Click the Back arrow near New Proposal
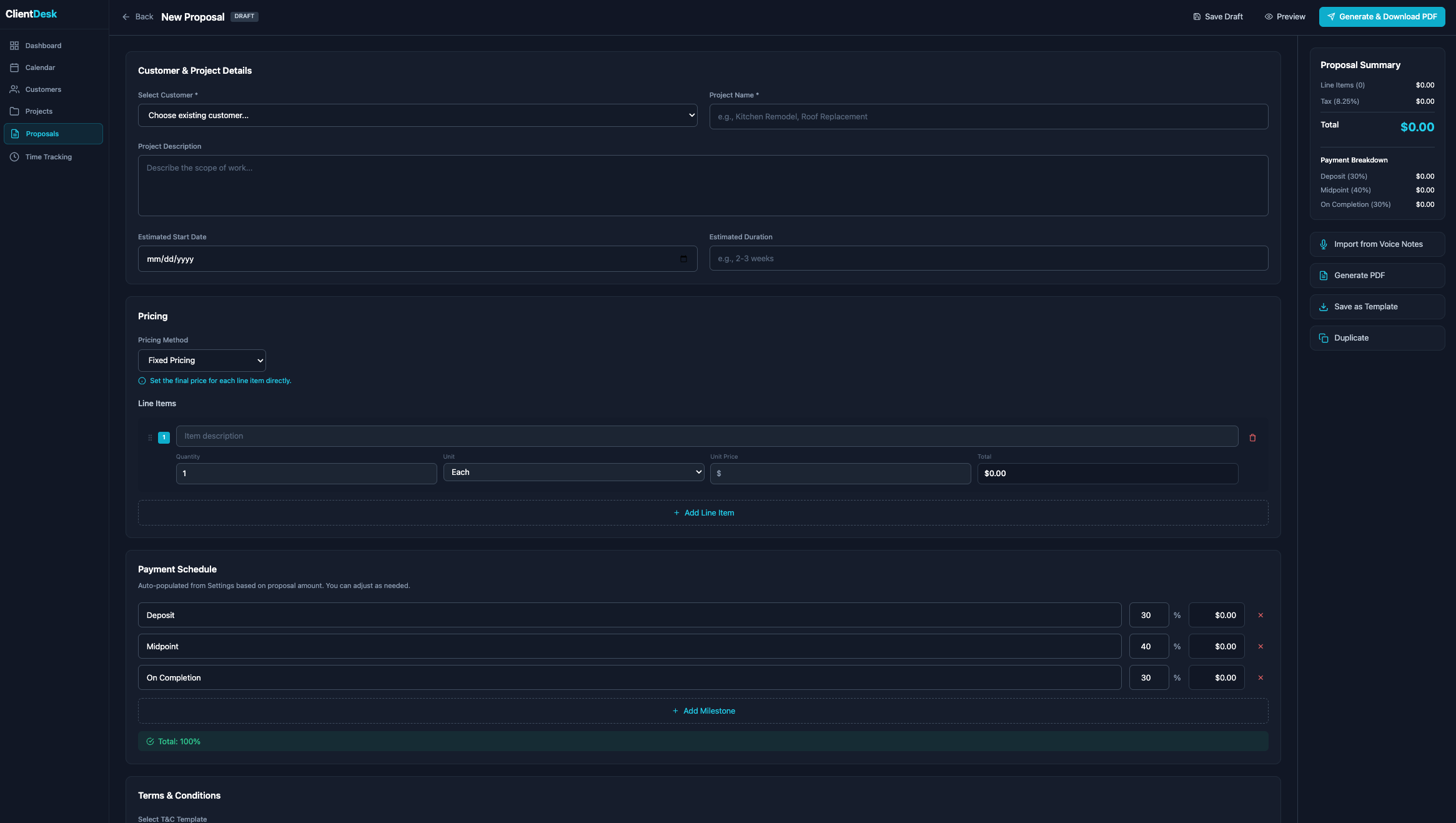This screenshot has width=1456, height=823. pos(126,16)
